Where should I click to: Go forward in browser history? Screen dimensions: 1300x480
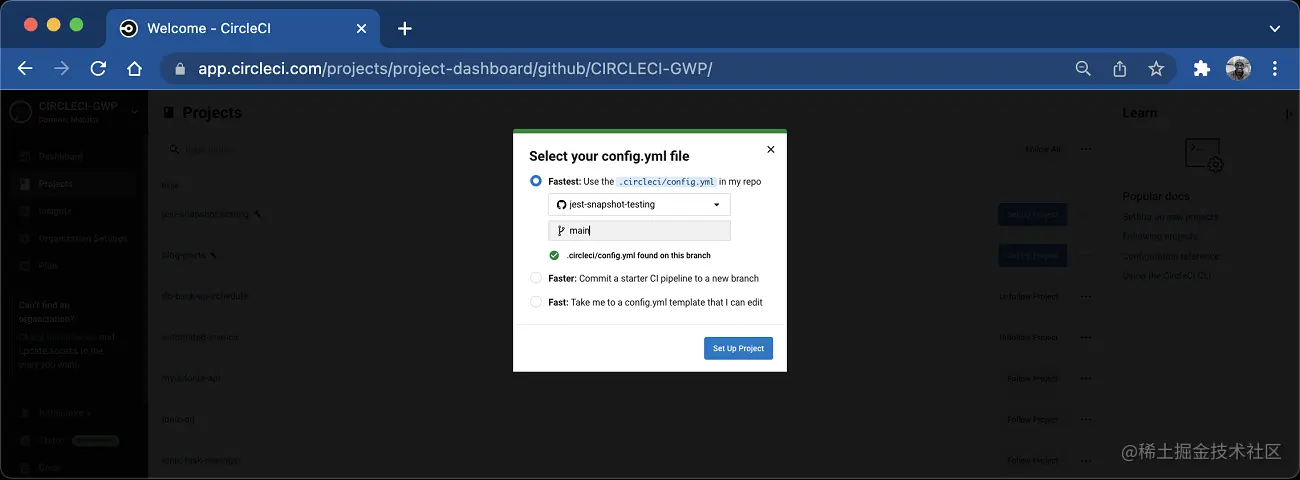click(x=62, y=69)
